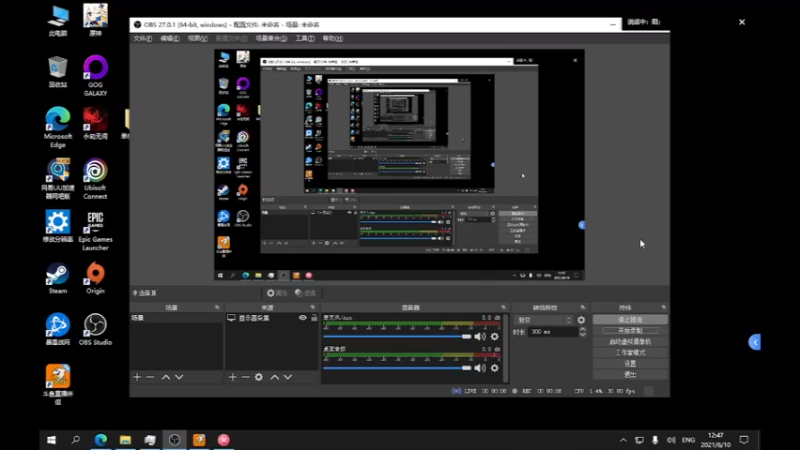Image resolution: width=800 pixels, height=450 pixels.
Task: Click the 属性 properties button in source toolbar
Action: tap(277, 293)
